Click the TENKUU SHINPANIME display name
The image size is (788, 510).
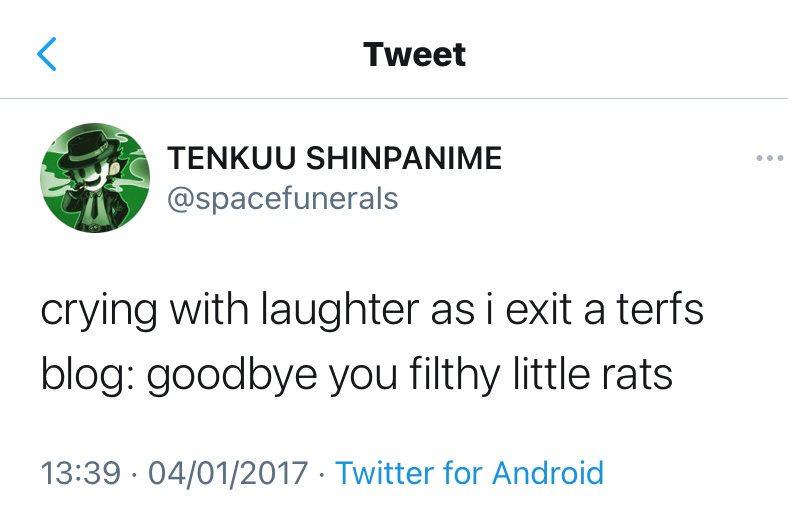click(x=334, y=158)
